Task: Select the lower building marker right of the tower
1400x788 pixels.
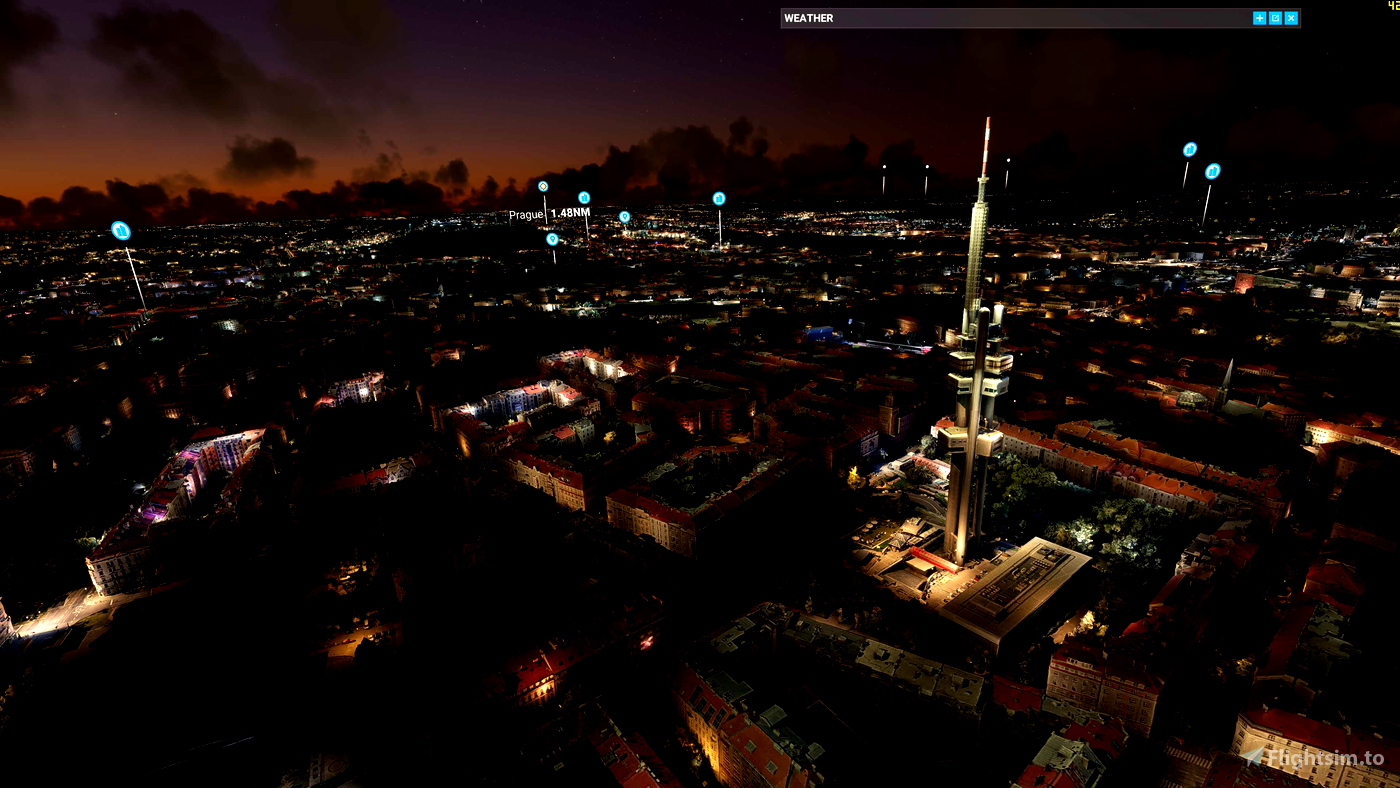Action: point(1212,171)
